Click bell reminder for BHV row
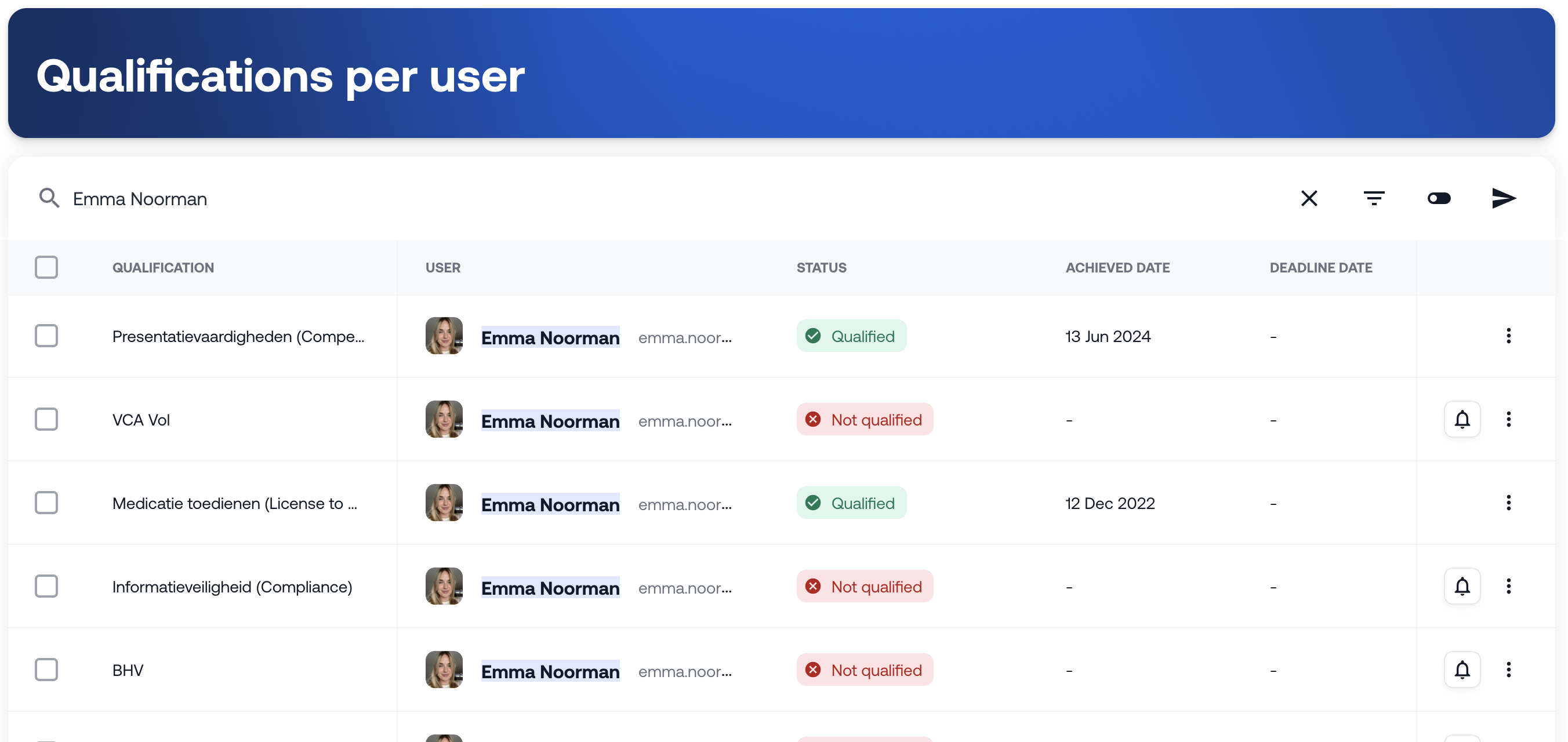The width and height of the screenshot is (1568, 742). 1462,670
